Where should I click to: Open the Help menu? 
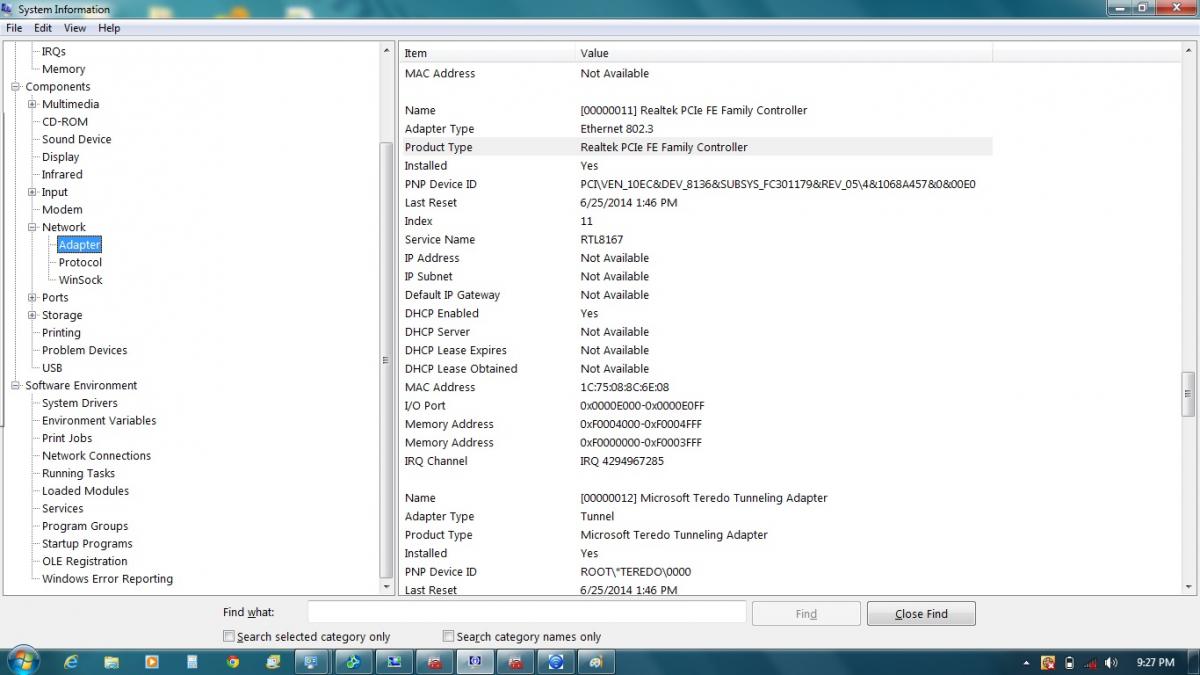point(109,28)
